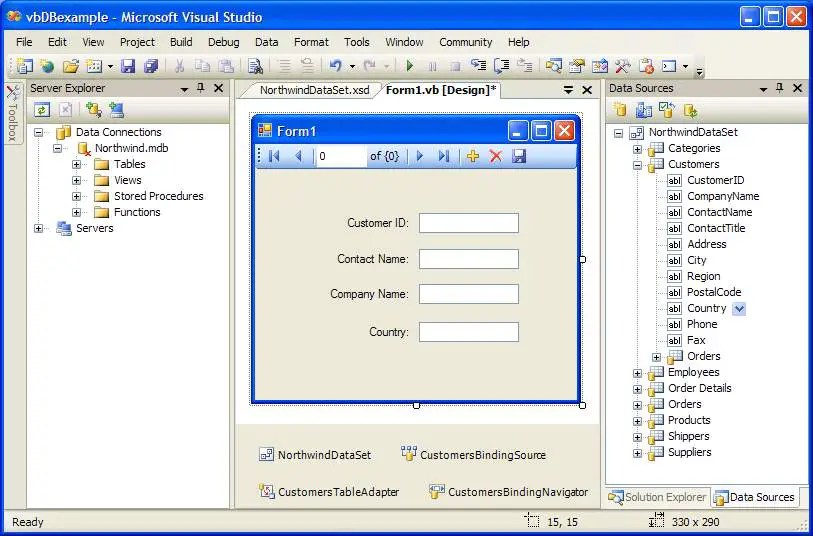Click Move Next on Form1 navigator
The image size is (813, 536).
[x=420, y=156]
